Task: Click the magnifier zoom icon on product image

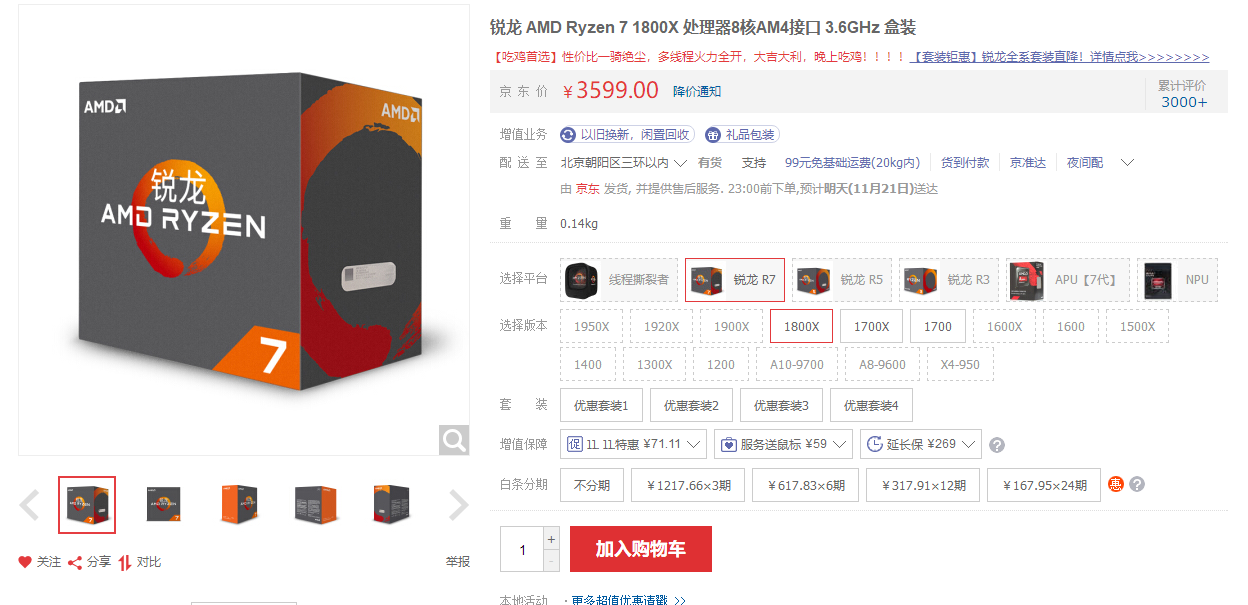Action: point(454,440)
